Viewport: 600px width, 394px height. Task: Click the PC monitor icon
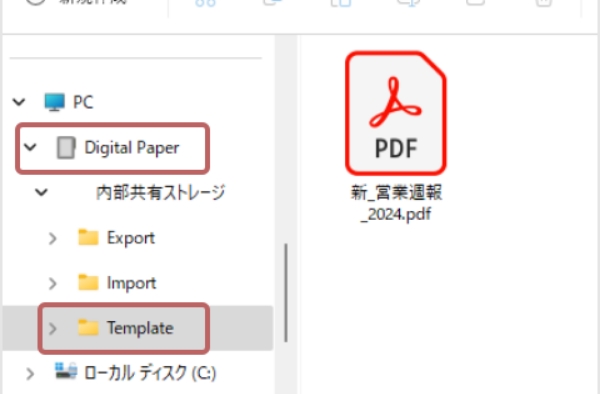pyautogui.click(x=54, y=102)
